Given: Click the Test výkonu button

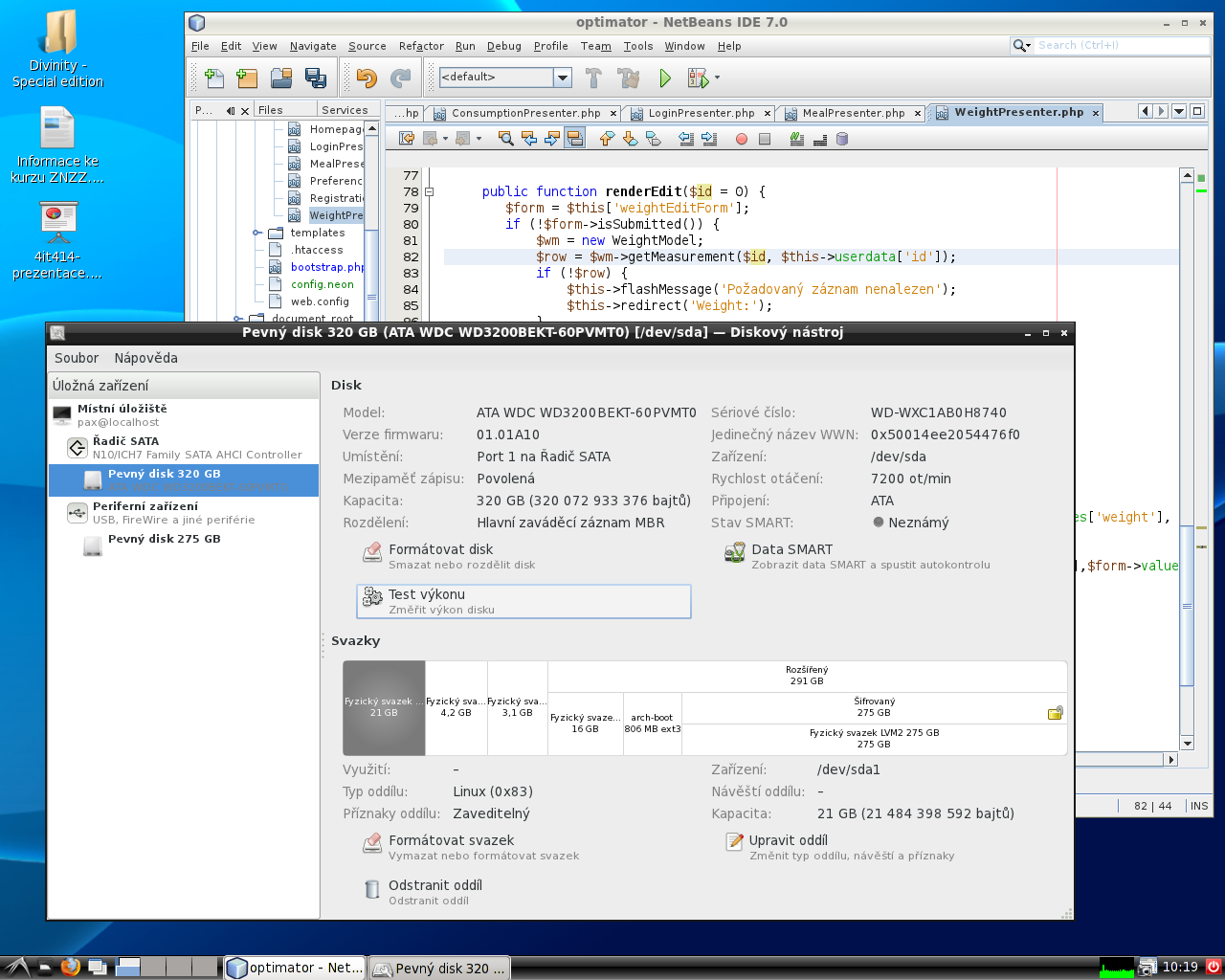Looking at the screenshot, I should pos(523,601).
